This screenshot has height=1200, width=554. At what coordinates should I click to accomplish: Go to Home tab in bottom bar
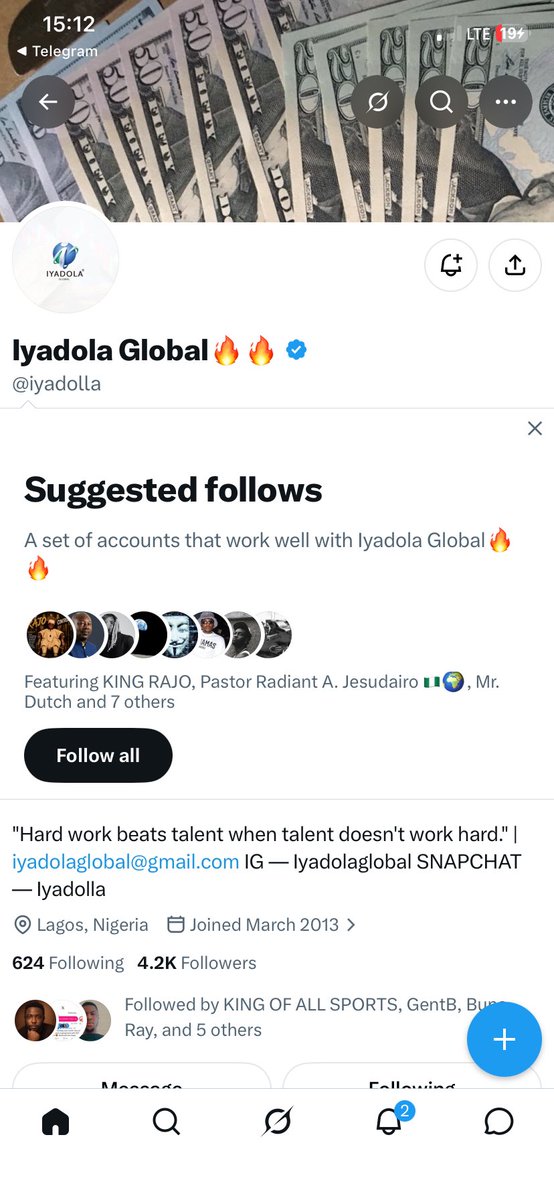(x=56, y=1123)
